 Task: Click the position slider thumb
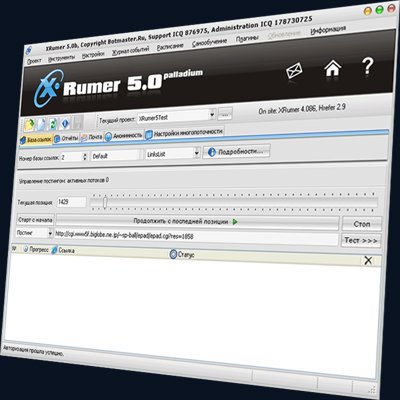105,202
